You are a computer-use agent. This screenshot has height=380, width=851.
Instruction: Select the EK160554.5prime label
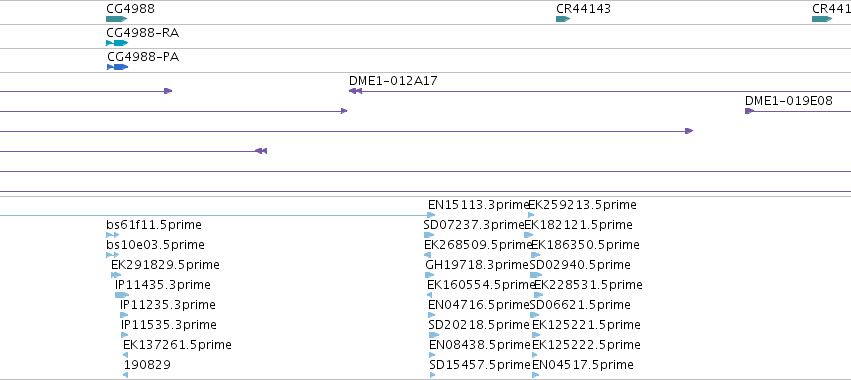click(481, 284)
